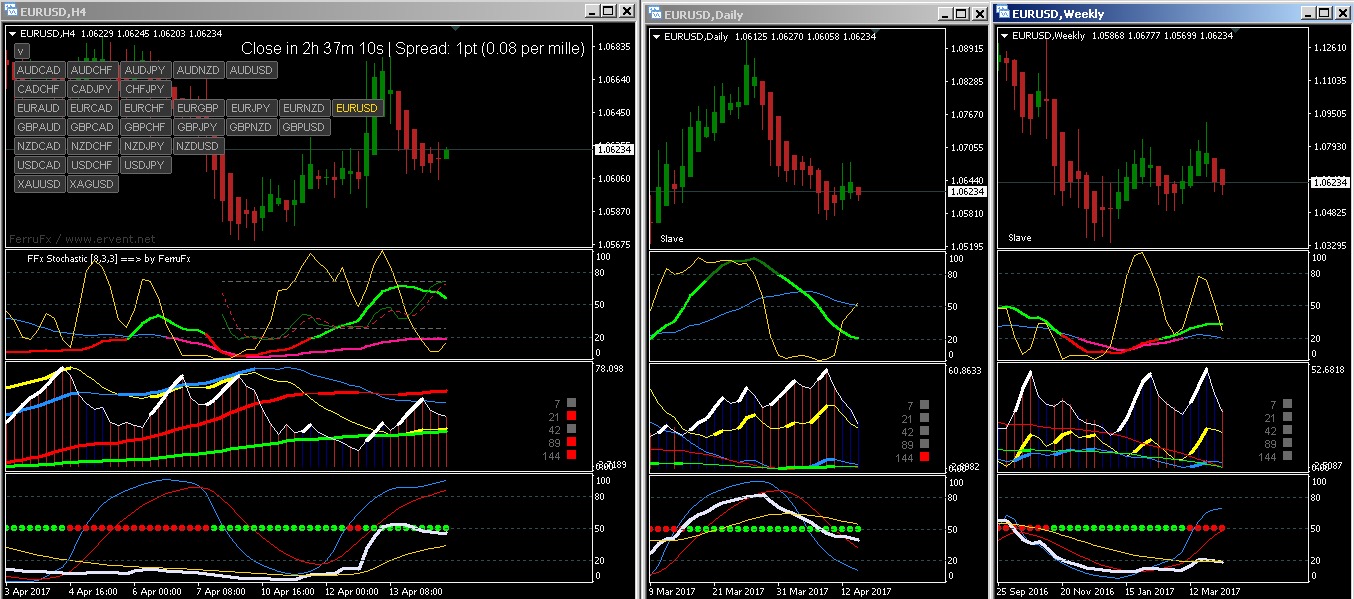The height and width of the screenshot is (599, 1354).
Task: Open the XAUUSD gold symbol
Action: click(40, 184)
